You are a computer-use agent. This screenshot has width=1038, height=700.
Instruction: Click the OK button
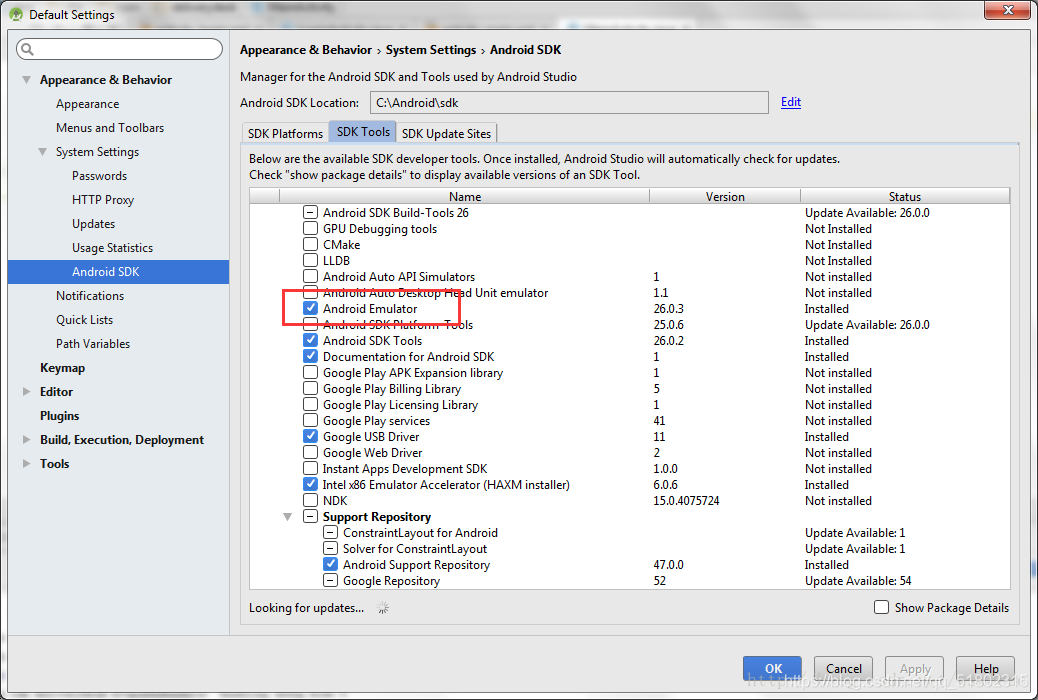pos(773,668)
